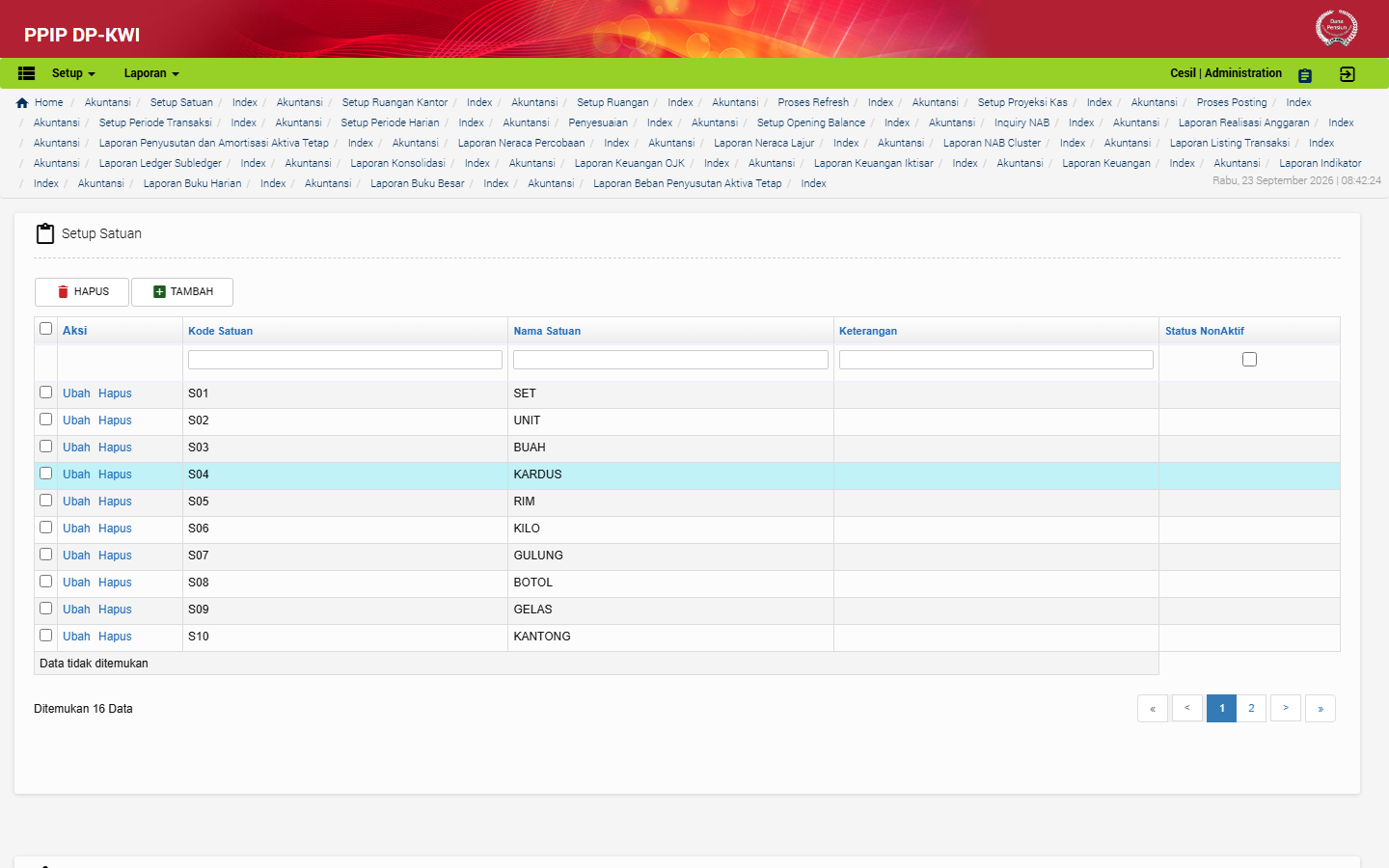Click Ubah link for S02 UNIT
This screenshot has height=868, width=1389.
tap(76, 420)
